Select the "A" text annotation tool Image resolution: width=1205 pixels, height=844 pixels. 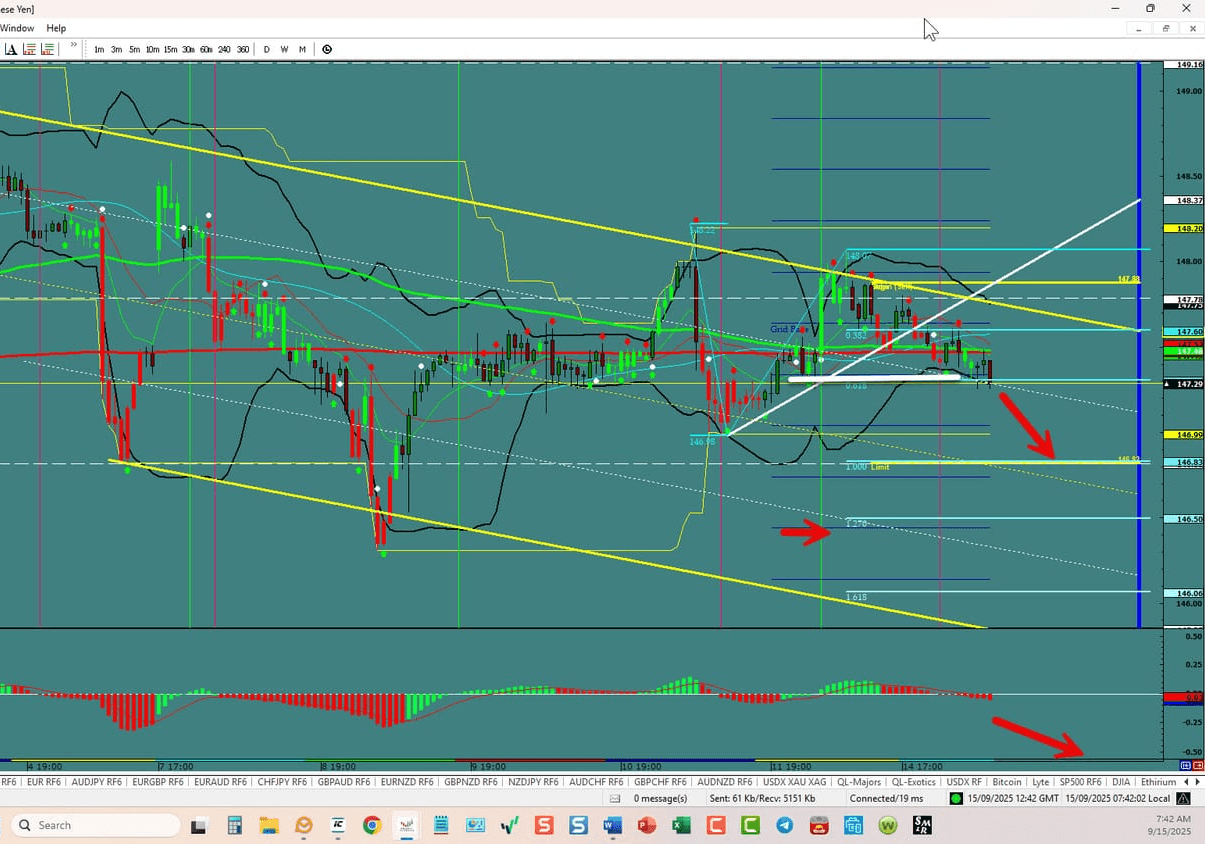click(x=12, y=48)
